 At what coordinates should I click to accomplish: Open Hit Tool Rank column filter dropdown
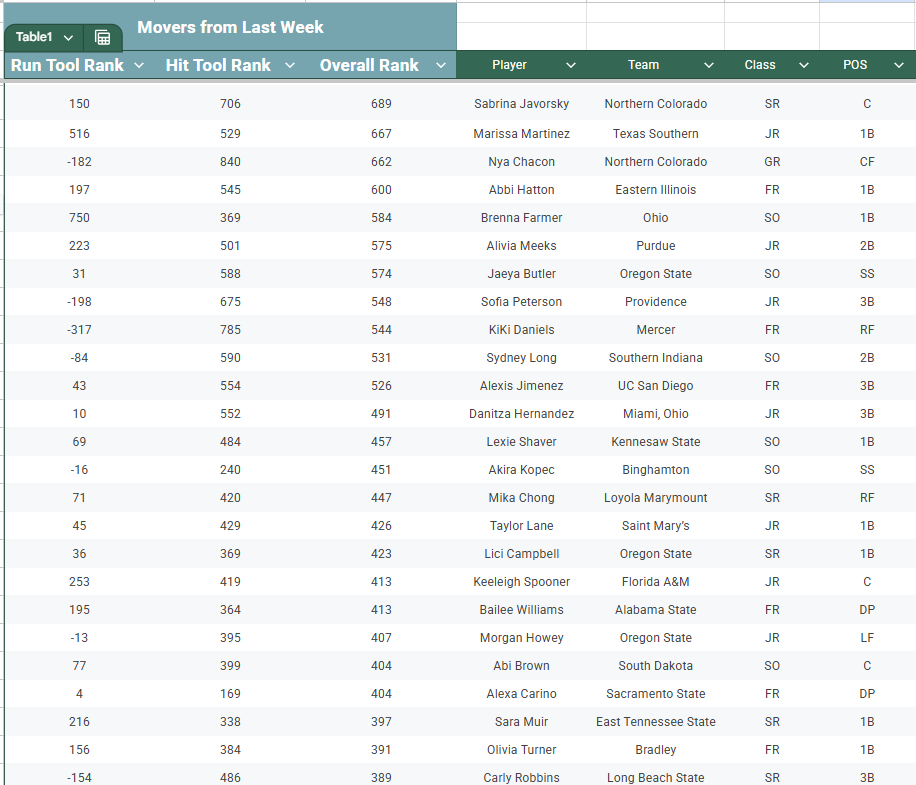pos(290,65)
